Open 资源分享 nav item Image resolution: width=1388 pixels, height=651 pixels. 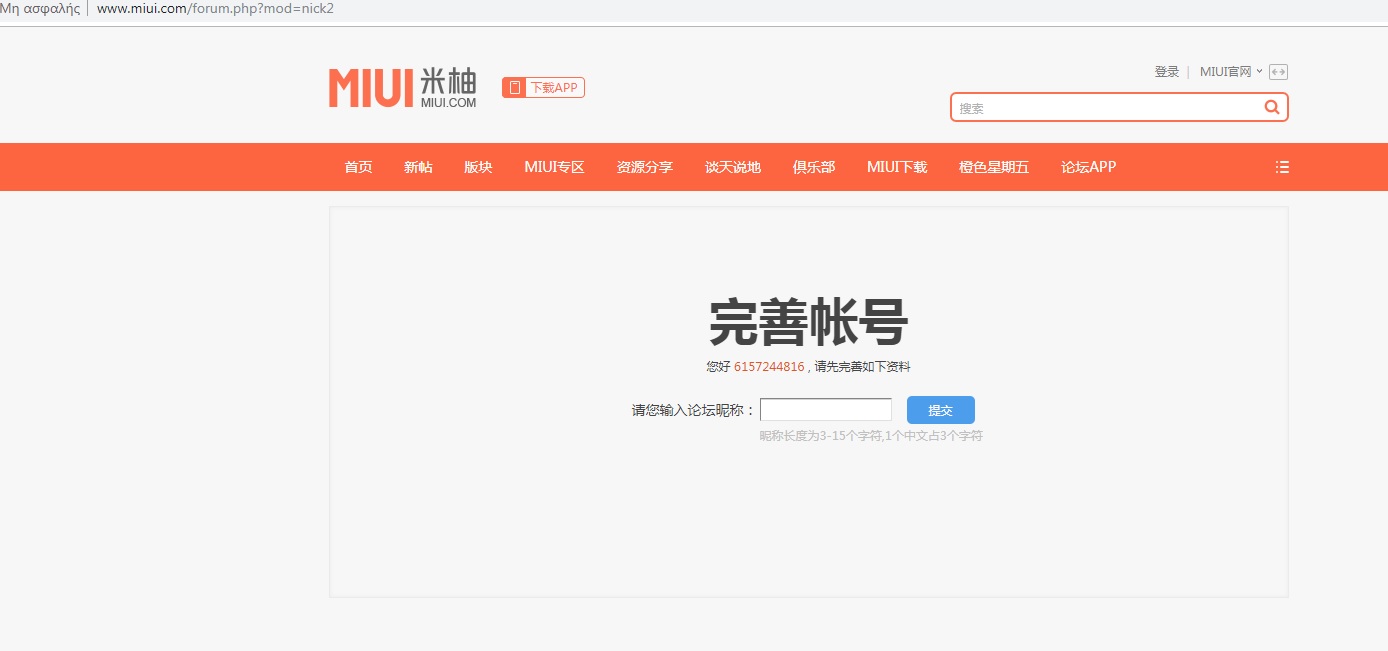(x=645, y=167)
